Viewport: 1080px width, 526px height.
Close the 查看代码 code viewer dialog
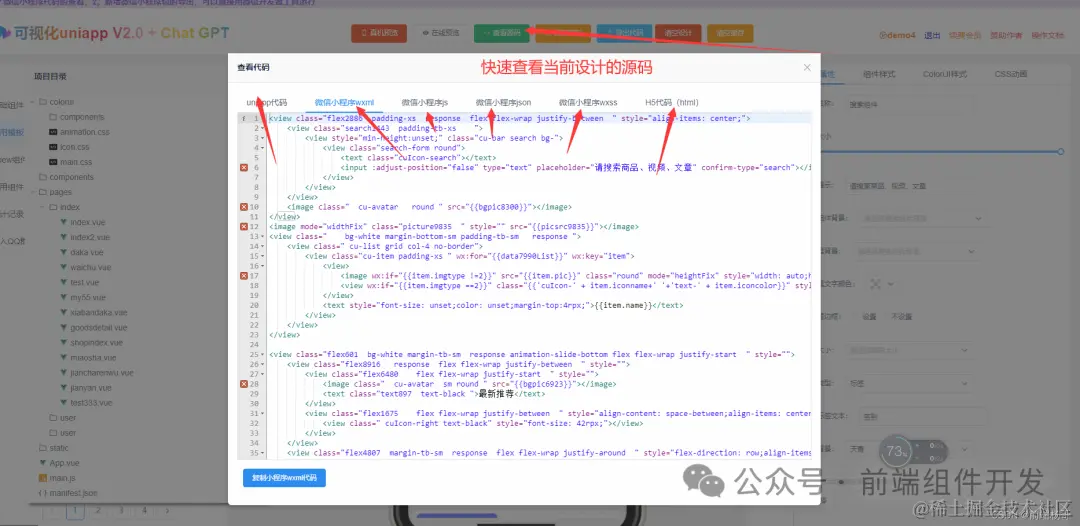click(x=807, y=67)
